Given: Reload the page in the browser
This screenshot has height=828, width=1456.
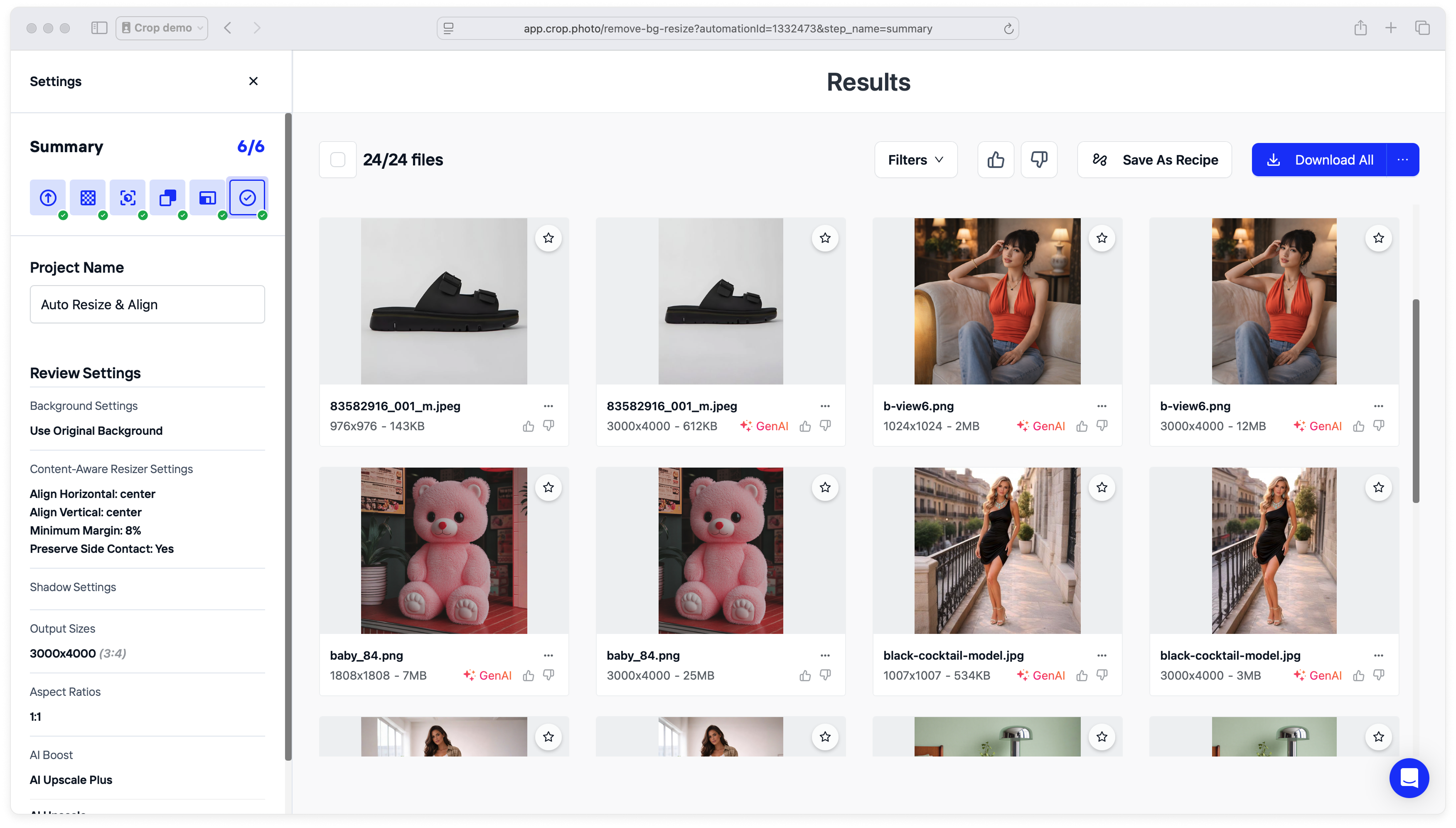Looking at the screenshot, I should (x=1008, y=28).
